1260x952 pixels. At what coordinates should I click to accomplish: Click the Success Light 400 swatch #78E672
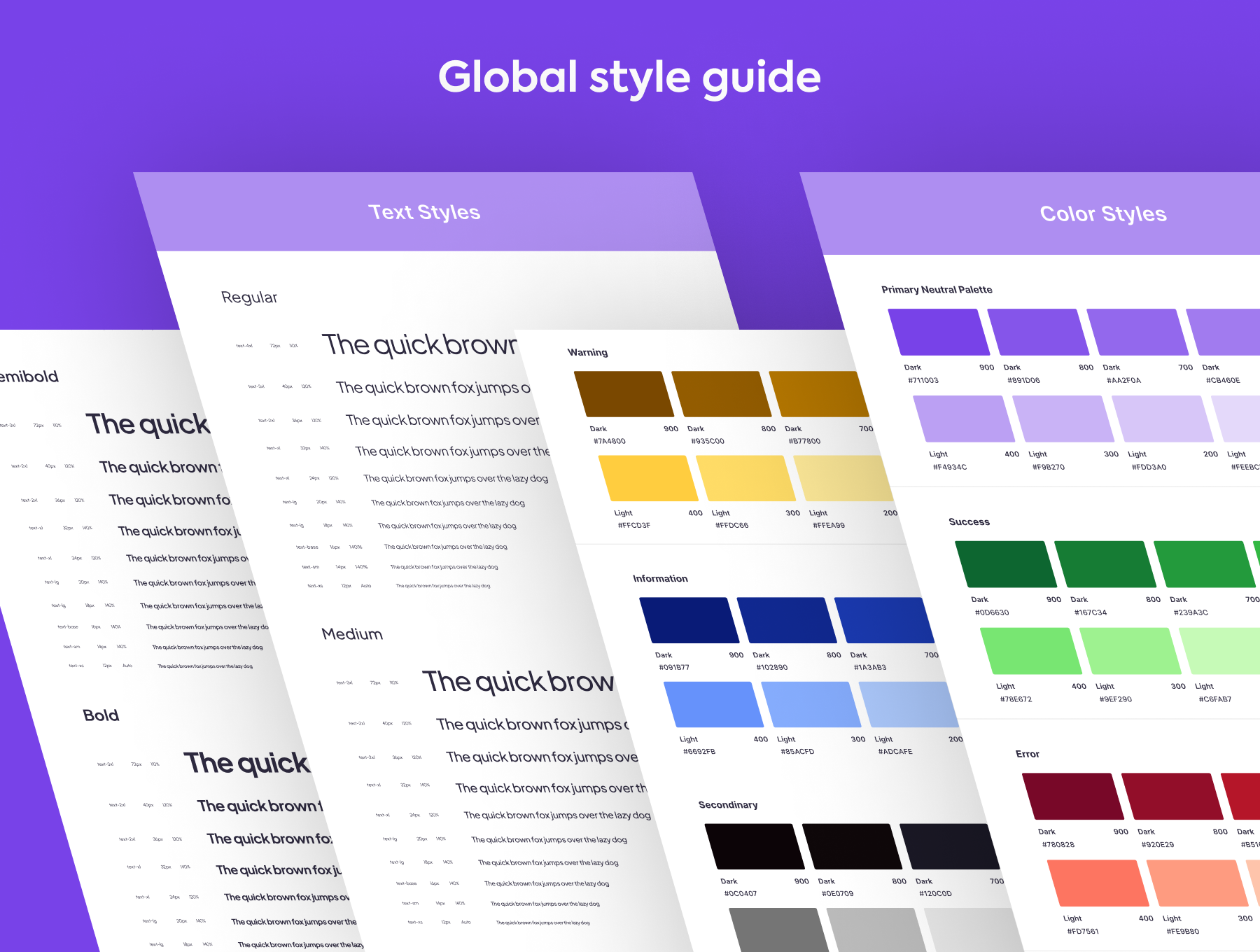click(x=1030, y=651)
